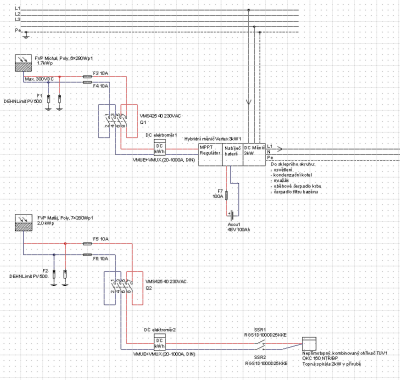Select the Accu1 48V battery symbol
The height and width of the screenshot is (380, 400).
pyautogui.click(x=230, y=213)
